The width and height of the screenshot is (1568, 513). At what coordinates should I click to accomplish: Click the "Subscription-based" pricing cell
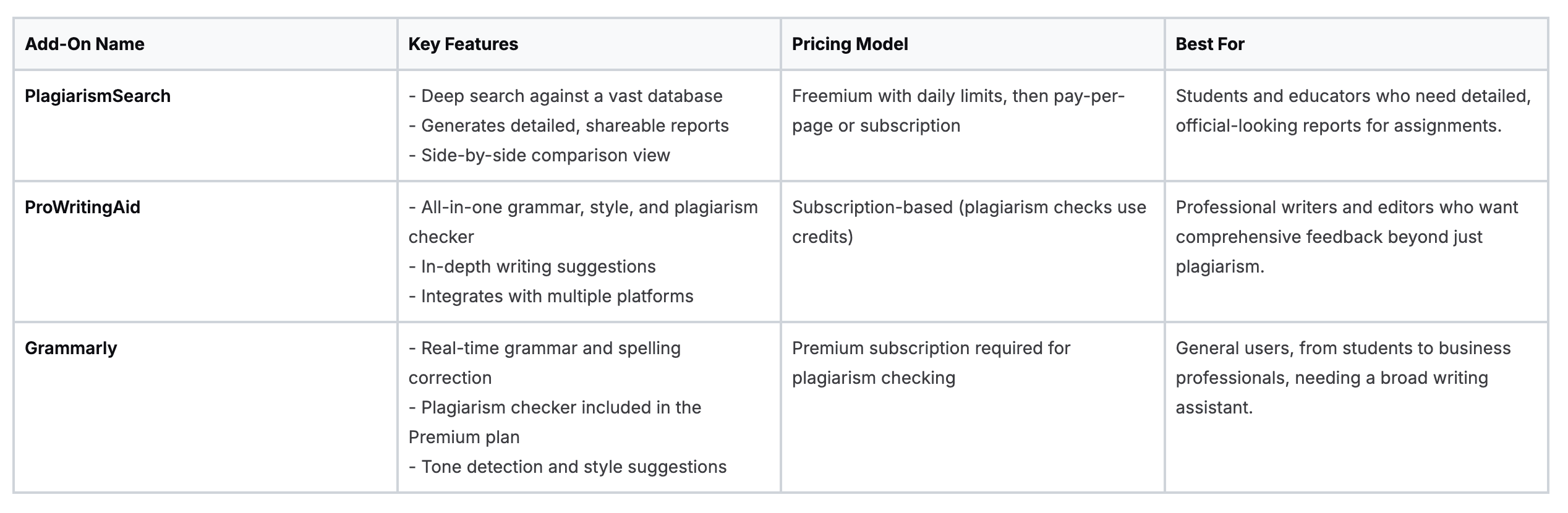[x=968, y=222]
